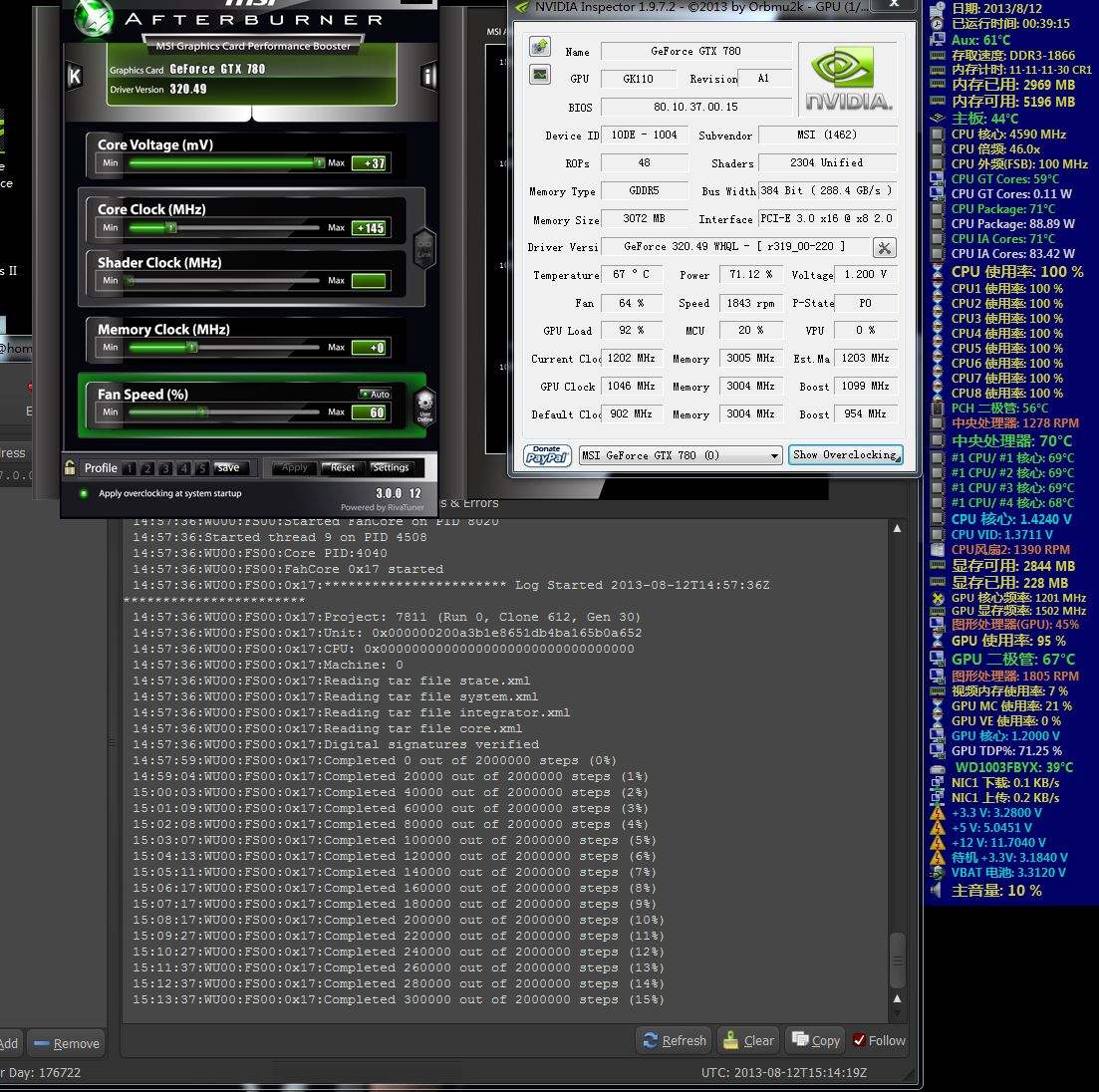Viewport: 1099px width, 1092px height.
Task: Click the Refresh button in log viewer
Action: [x=675, y=1041]
